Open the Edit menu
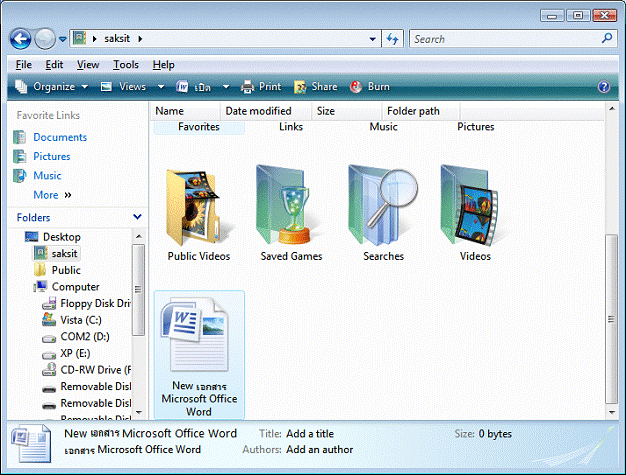 54,65
